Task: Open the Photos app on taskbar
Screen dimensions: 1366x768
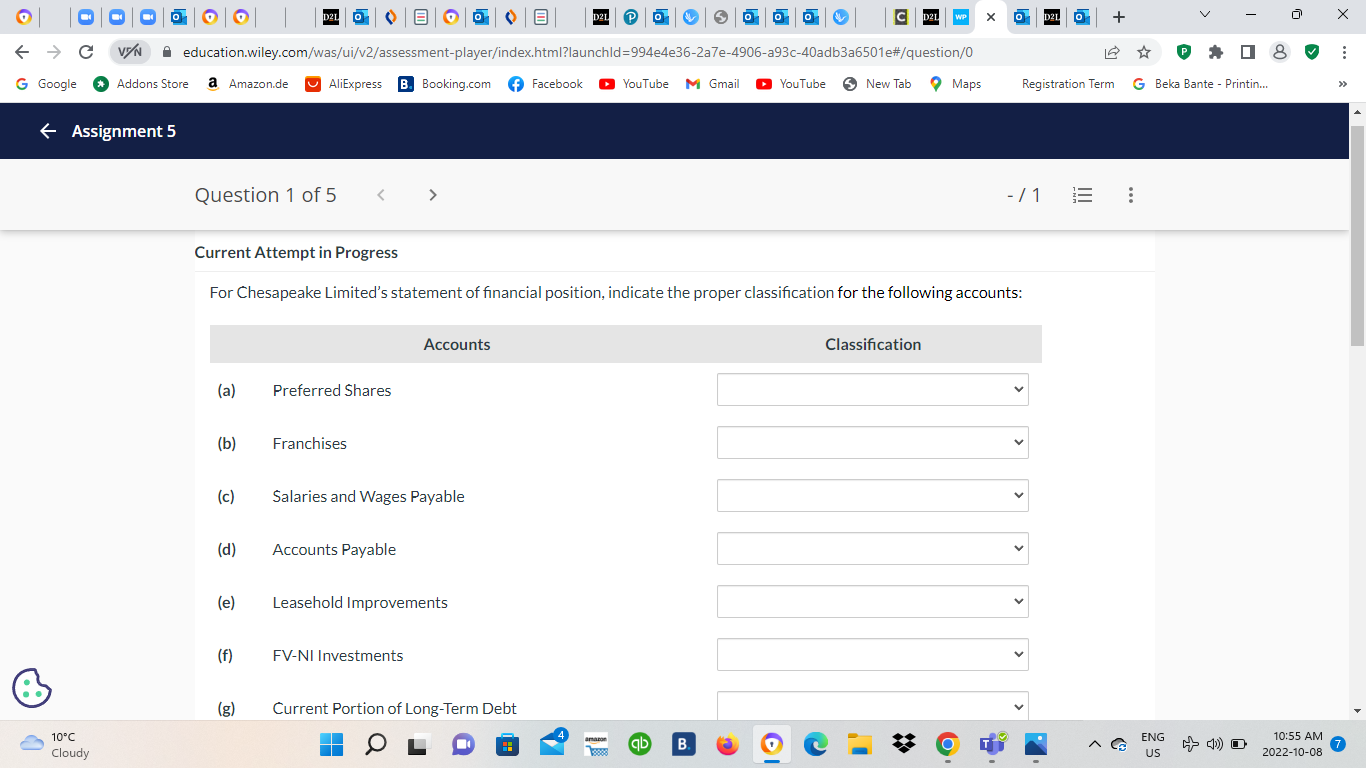Action: pos(1036,744)
